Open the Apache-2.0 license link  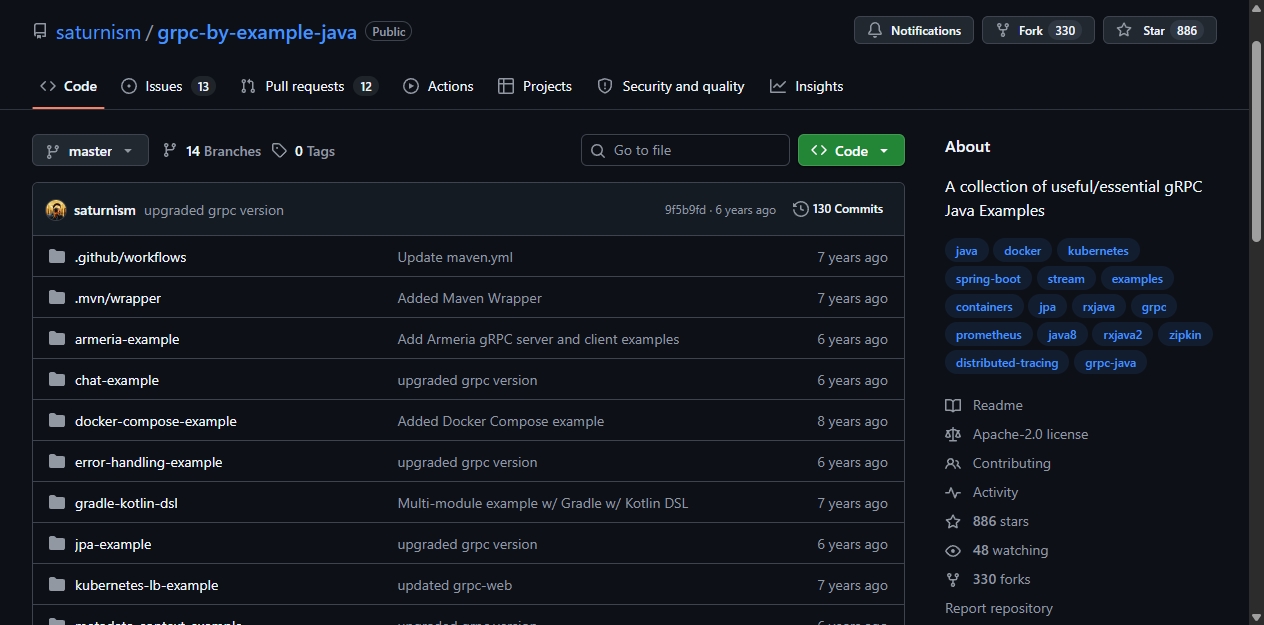coord(1017,434)
